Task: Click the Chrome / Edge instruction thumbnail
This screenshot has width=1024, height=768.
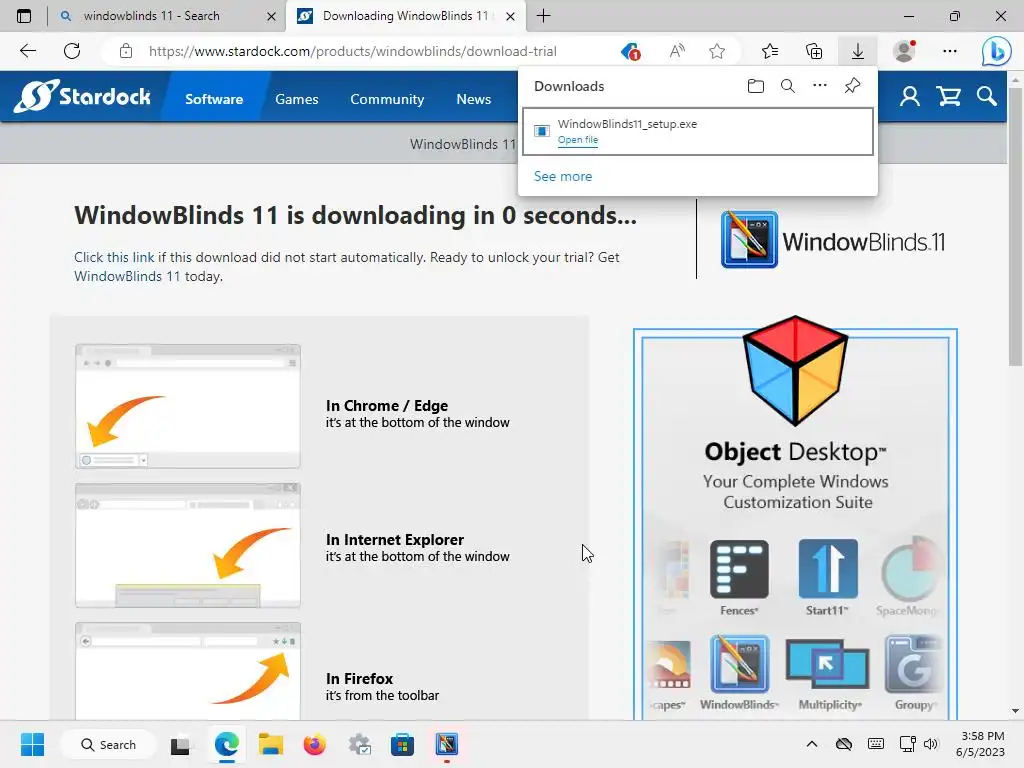Action: (x=188, y=406)
